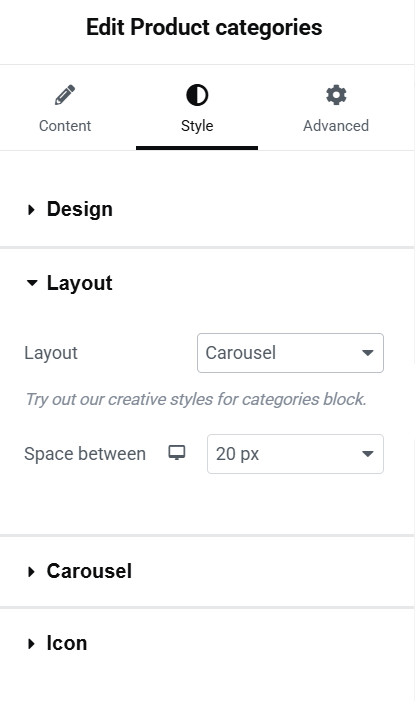This screenshot has width=415, height=701.
Task: Select the Style tab label
Action: (197, 126)
